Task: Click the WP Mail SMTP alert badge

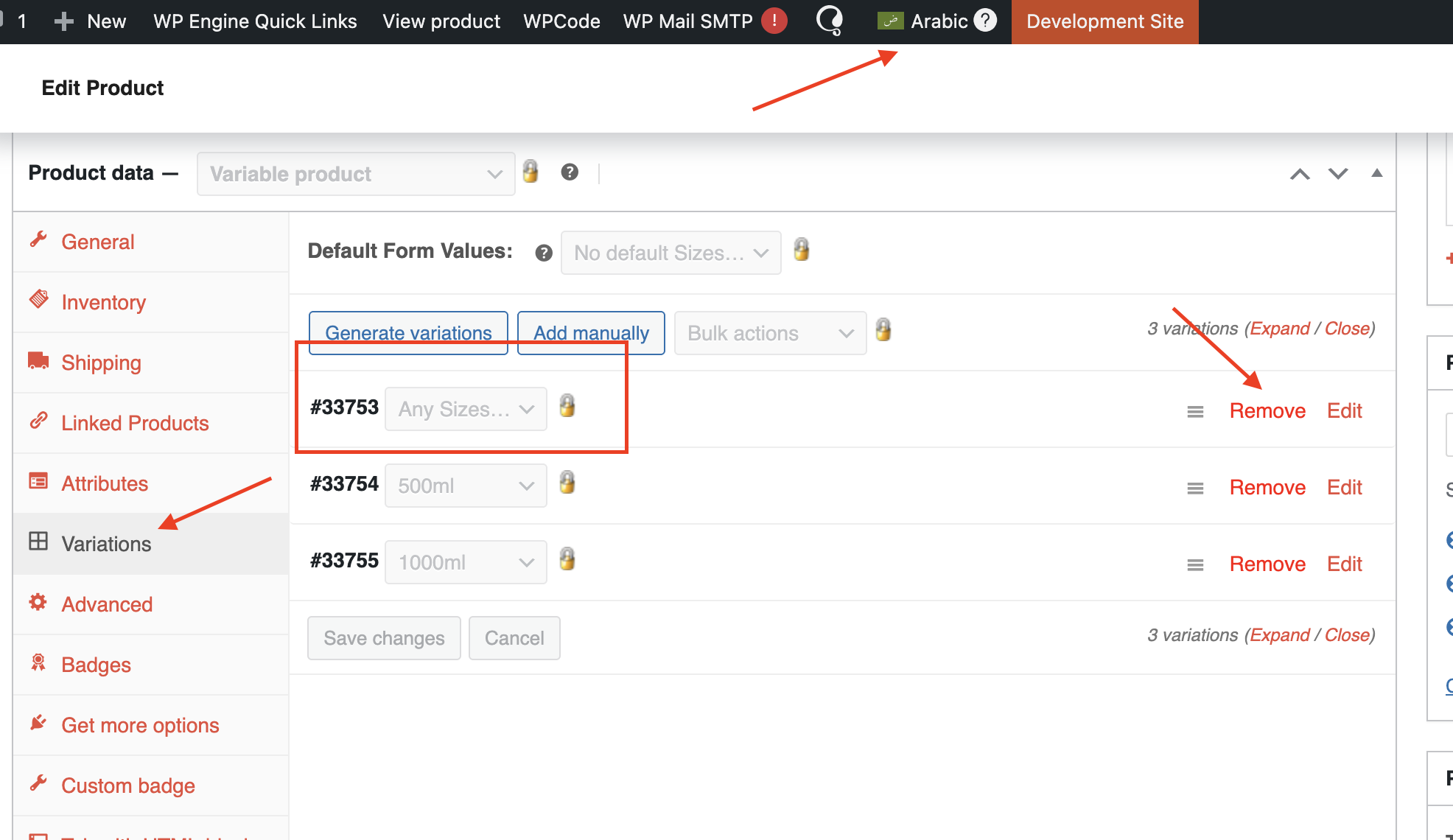Action: pos(774,21)
